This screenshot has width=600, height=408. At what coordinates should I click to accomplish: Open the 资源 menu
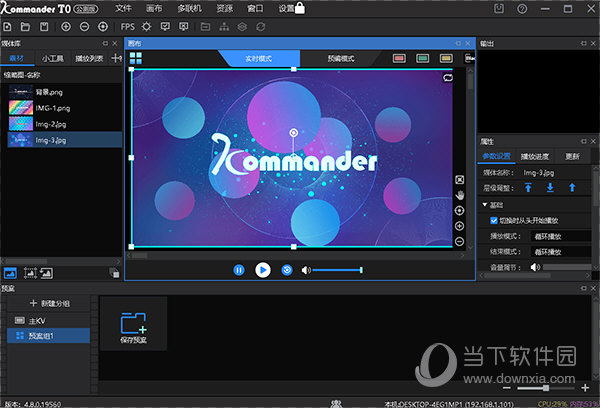coord(225,8)
